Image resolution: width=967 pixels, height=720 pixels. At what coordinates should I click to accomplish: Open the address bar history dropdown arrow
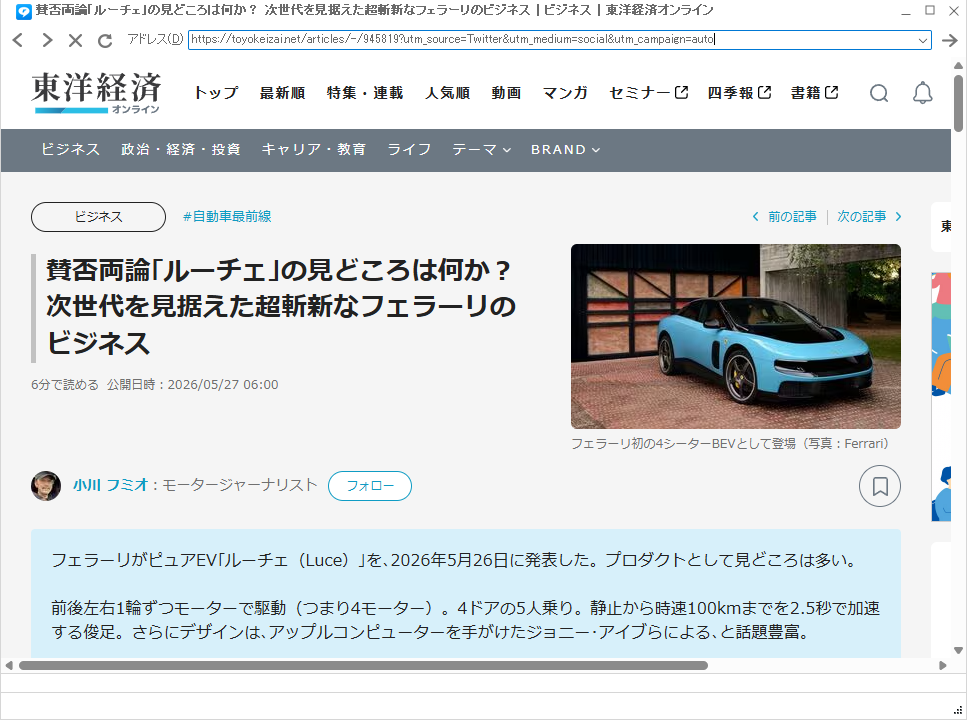[923, 40]
